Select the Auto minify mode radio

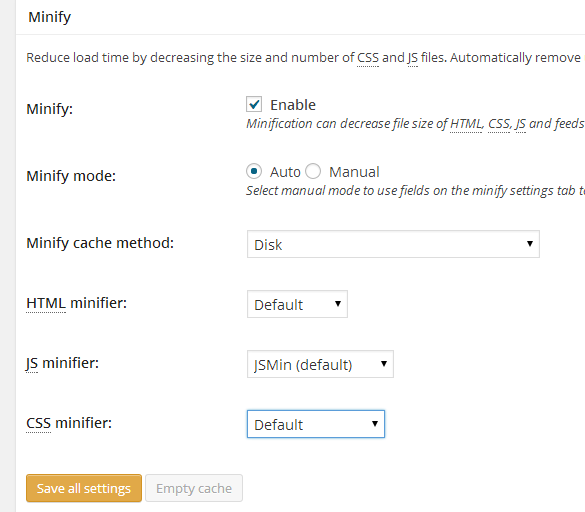[x=254, y=171]
